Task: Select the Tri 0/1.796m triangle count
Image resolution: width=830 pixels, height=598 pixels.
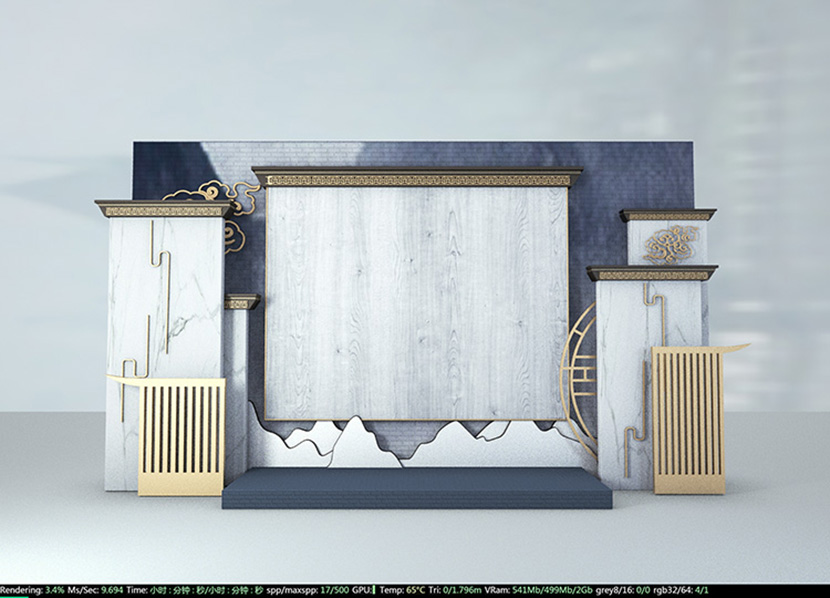Action: click(455, 590)
